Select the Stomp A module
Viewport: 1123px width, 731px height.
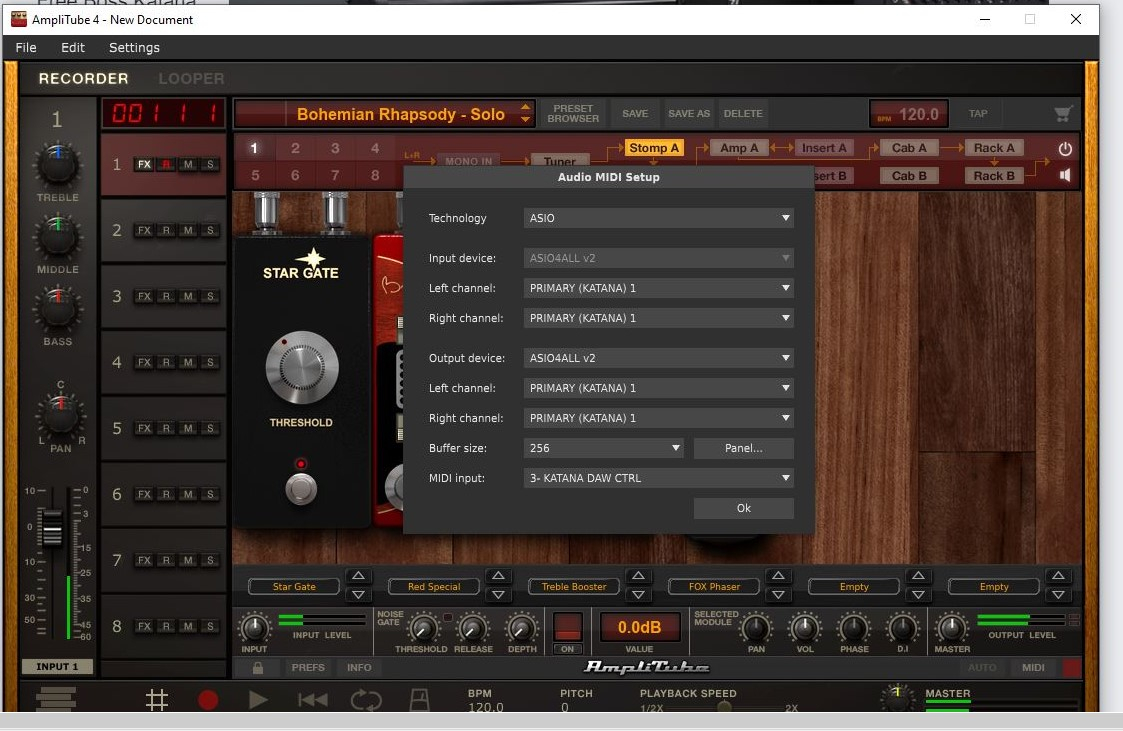[653, 147]
